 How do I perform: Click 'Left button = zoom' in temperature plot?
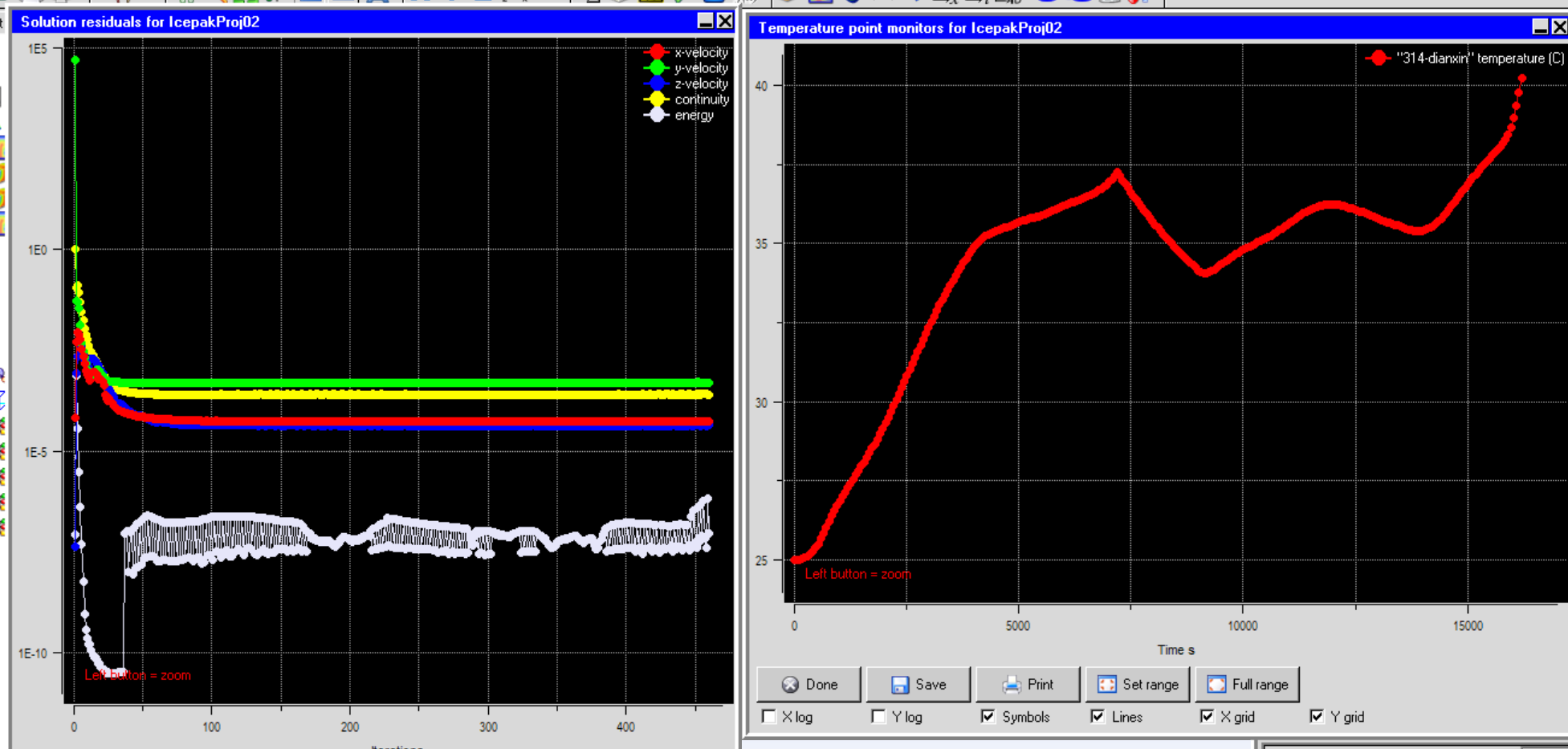click(x=858, y=575)
